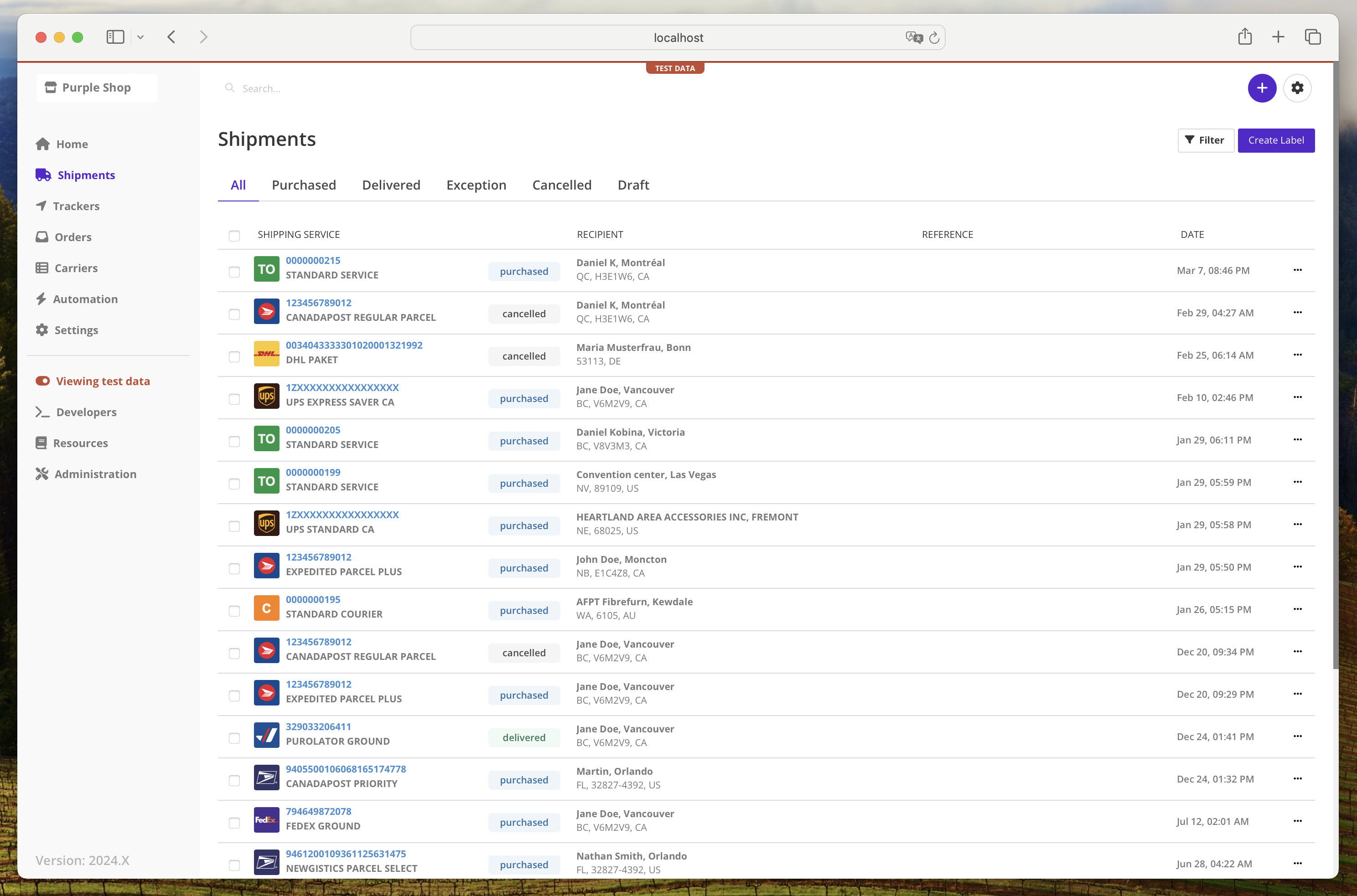The width and height of the screenshot is (1357, 896).
Task: Click the purple plus quick-create button
Action: (1262, 88)
